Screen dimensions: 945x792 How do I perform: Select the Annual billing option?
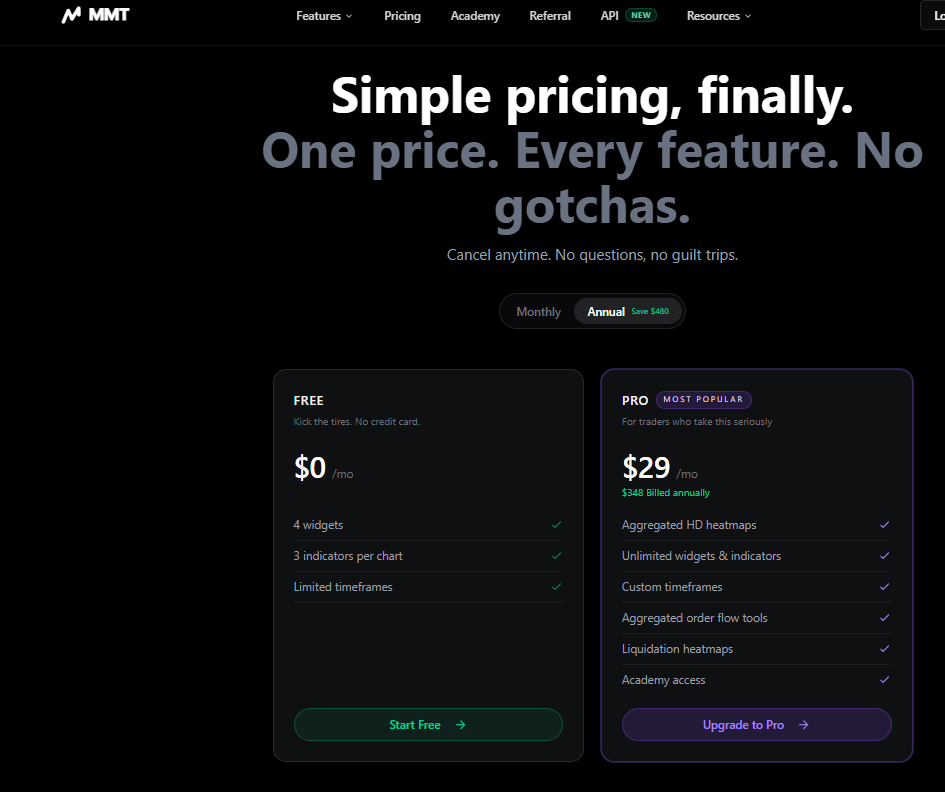(606, 311)
